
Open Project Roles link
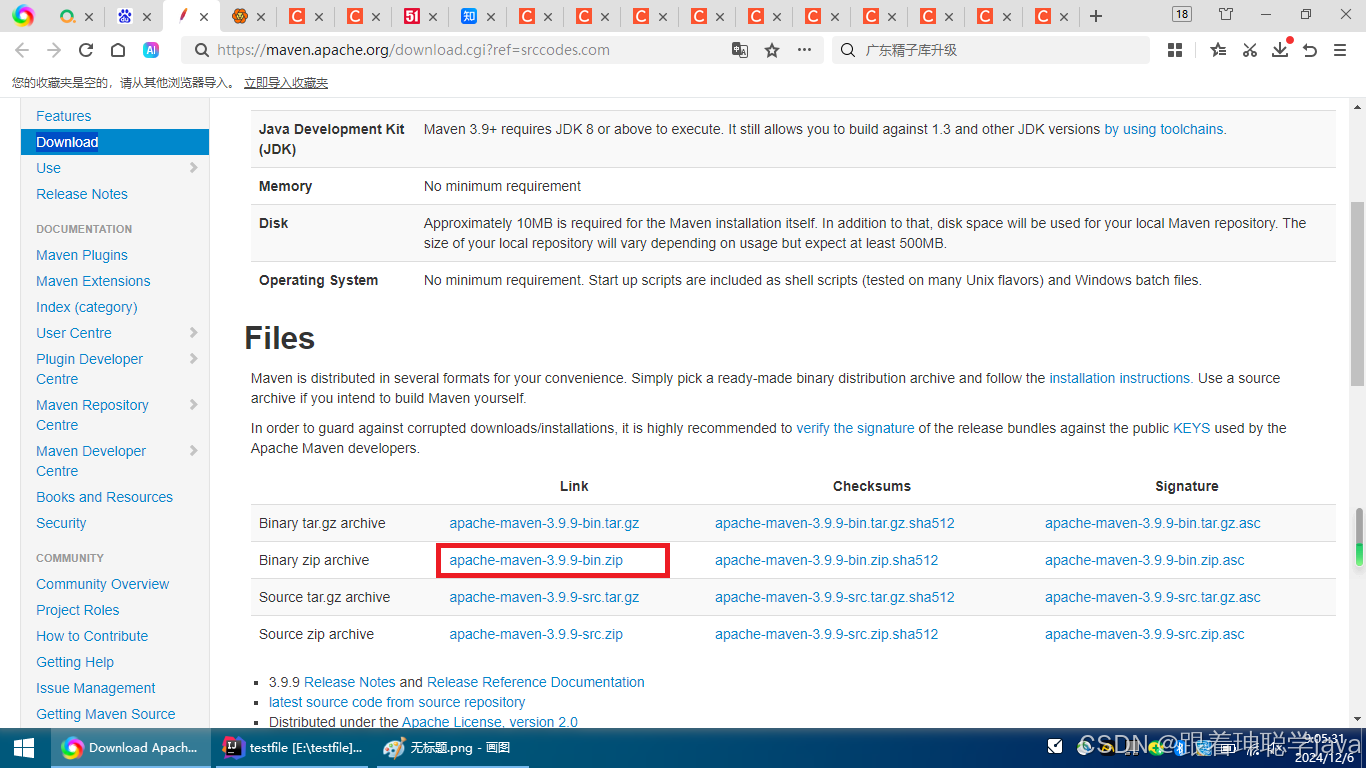[x=78, y=610]
